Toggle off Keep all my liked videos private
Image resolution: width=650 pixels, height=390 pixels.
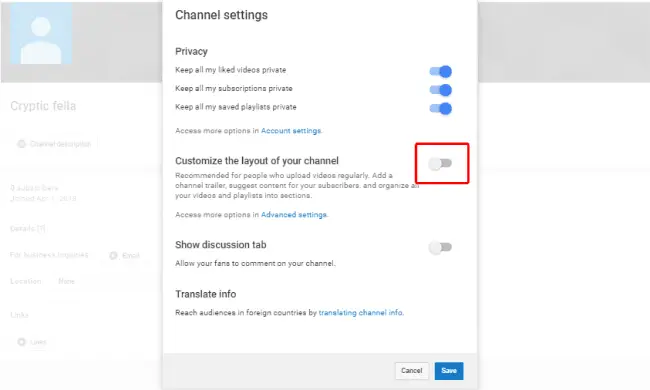(440, 71)
